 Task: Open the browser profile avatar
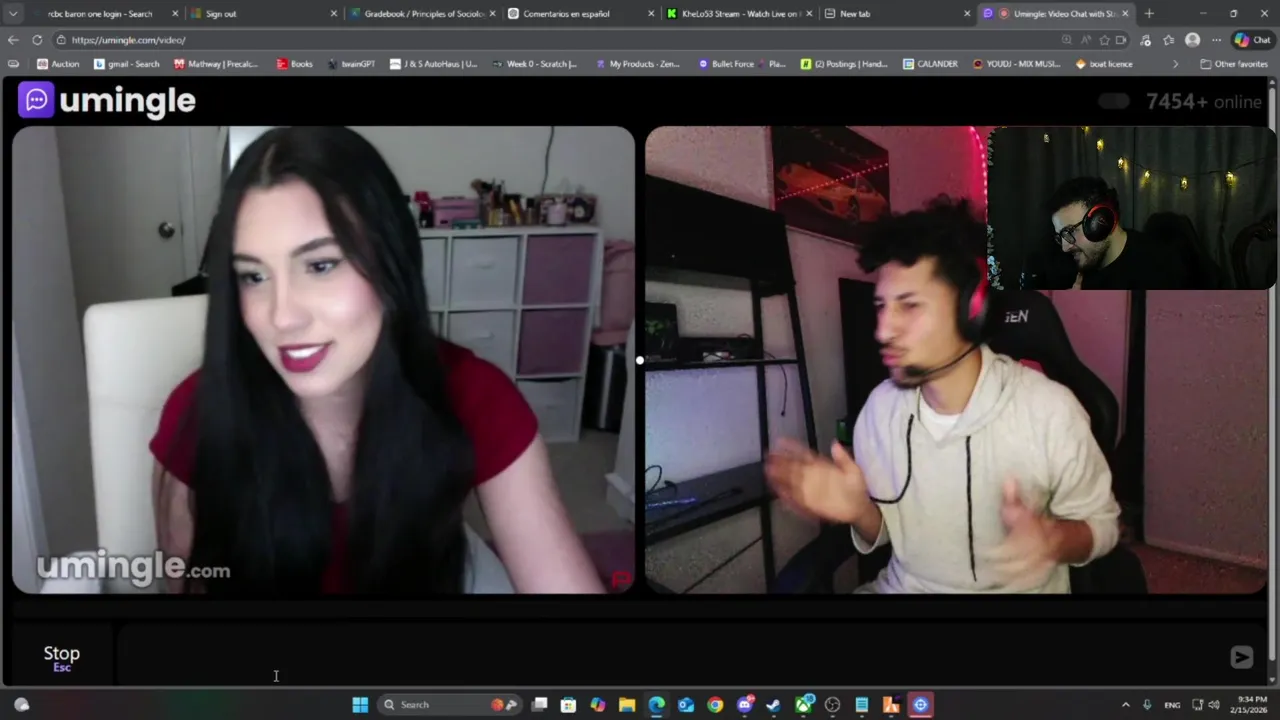(x=1192, y=40)
